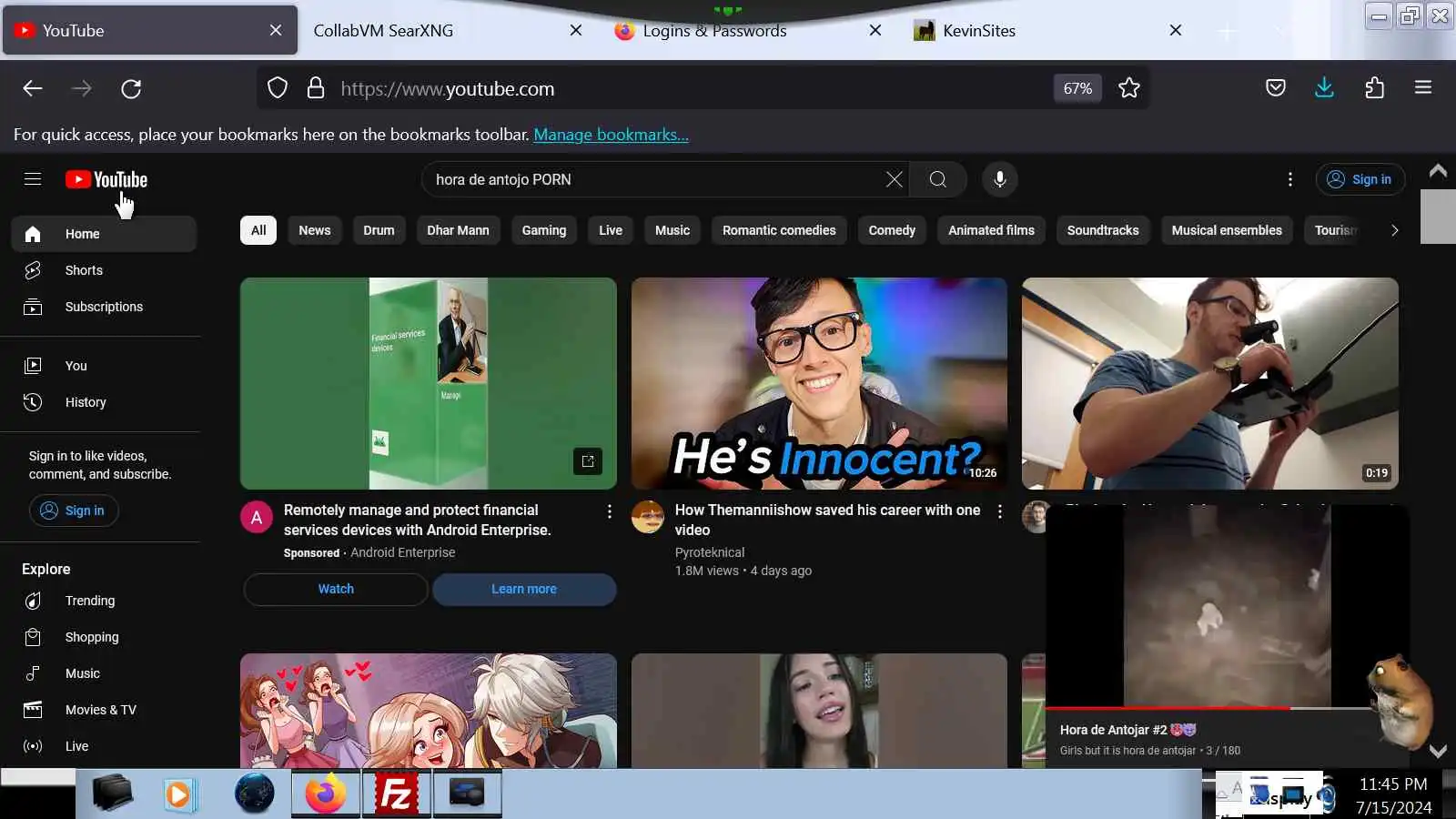Open the Firefox application menu

pyautogui.click(x=1423, y=88)
